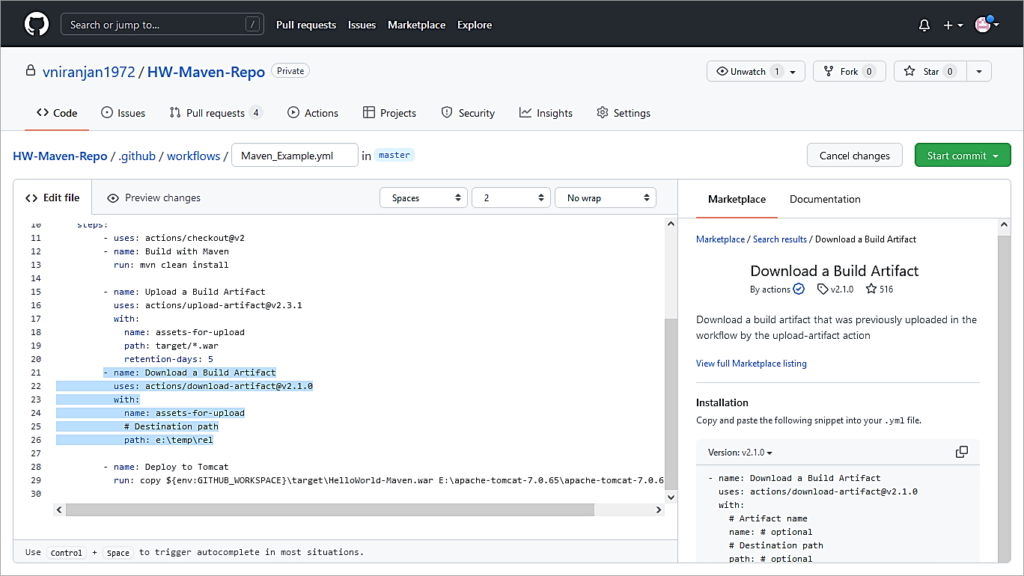Open the notifications bell
Image resolution: width=1024 pixels, height=576 pixels.
coord(924,25)
